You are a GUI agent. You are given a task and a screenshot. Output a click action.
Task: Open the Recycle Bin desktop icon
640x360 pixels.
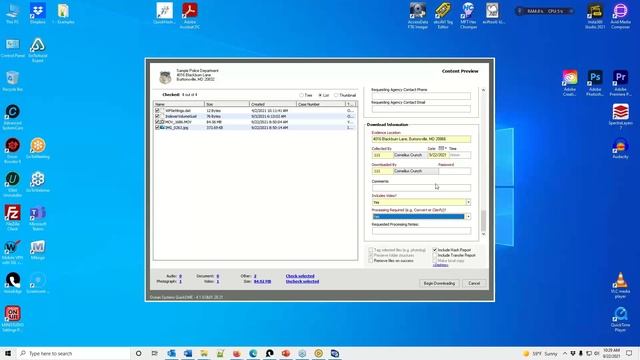point(12,80)
